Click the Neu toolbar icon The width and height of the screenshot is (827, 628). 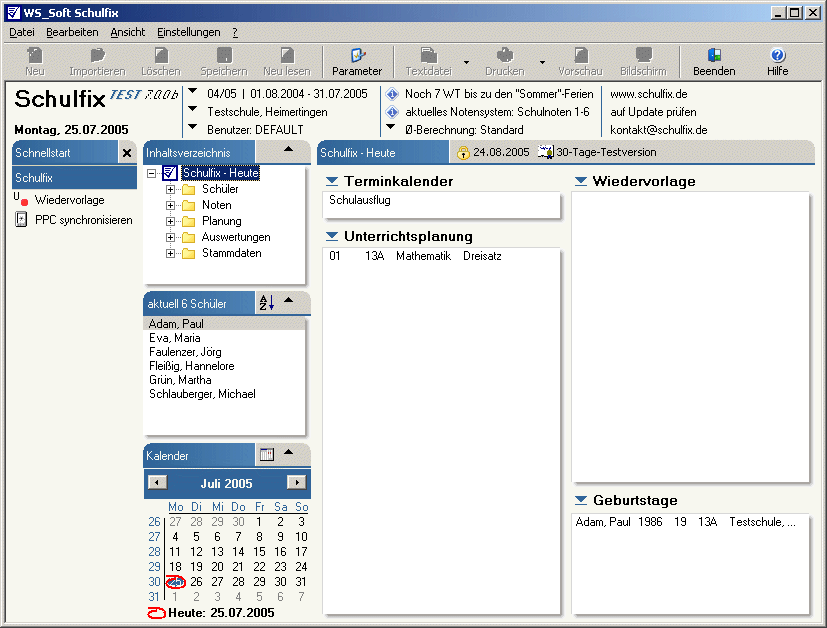[35, 55]
